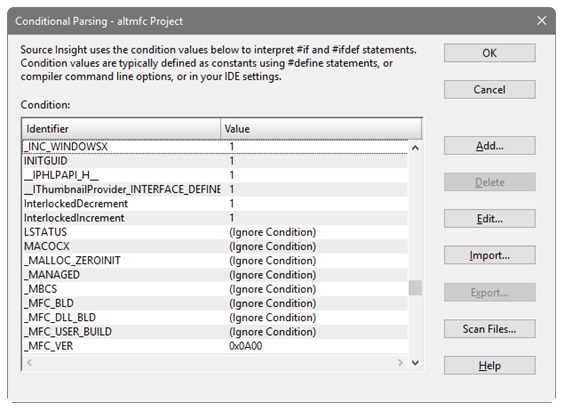Click the horizontal scrollbar right arrow
This screenshot has width=564, height=412.
pyautogui.click(x=400, y=363)
